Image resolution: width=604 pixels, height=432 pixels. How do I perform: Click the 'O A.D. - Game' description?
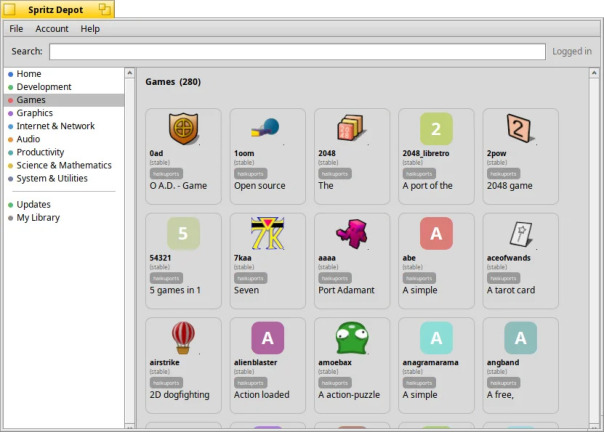click(178, 186)
